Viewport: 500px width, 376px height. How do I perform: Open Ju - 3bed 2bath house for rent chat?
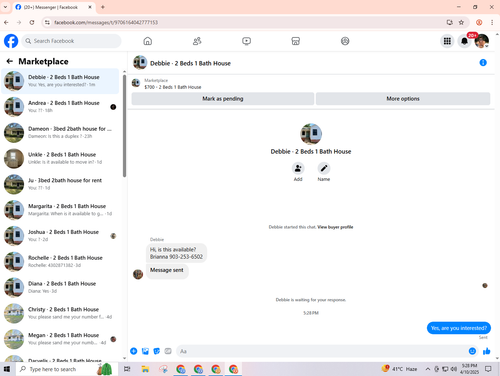[x=60, y=184]
